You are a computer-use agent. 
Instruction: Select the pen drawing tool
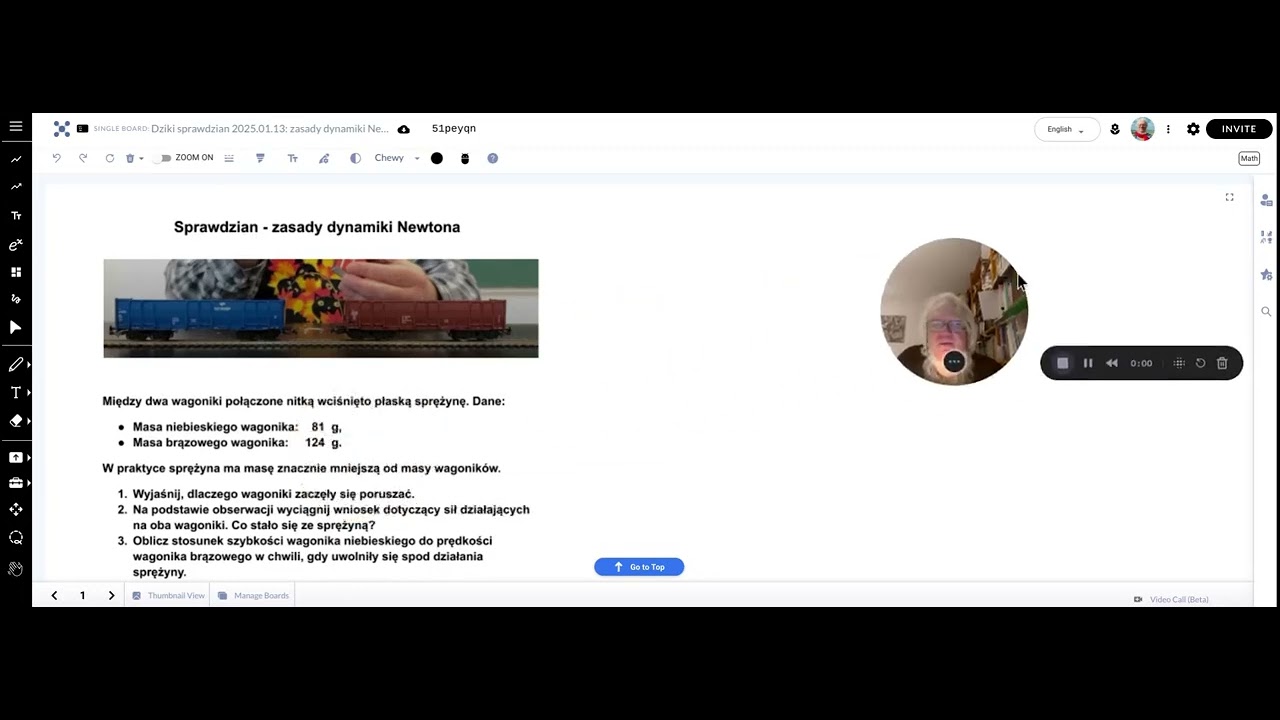tap(16, 365)
